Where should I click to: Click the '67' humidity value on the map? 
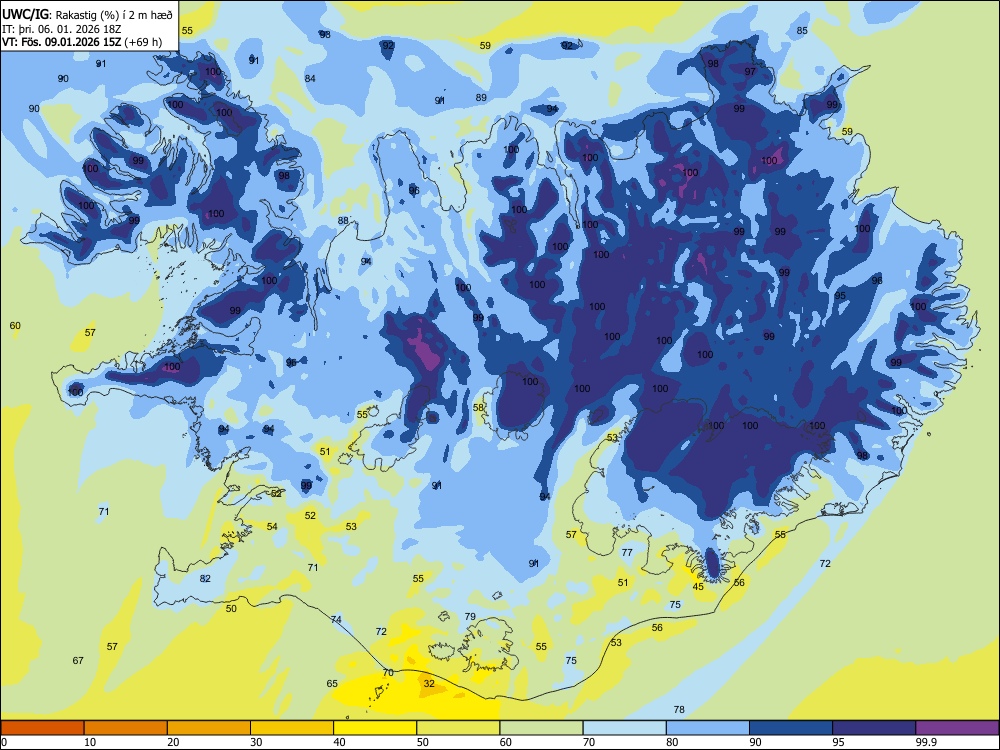pyautogui.click(x=78, y=661)
